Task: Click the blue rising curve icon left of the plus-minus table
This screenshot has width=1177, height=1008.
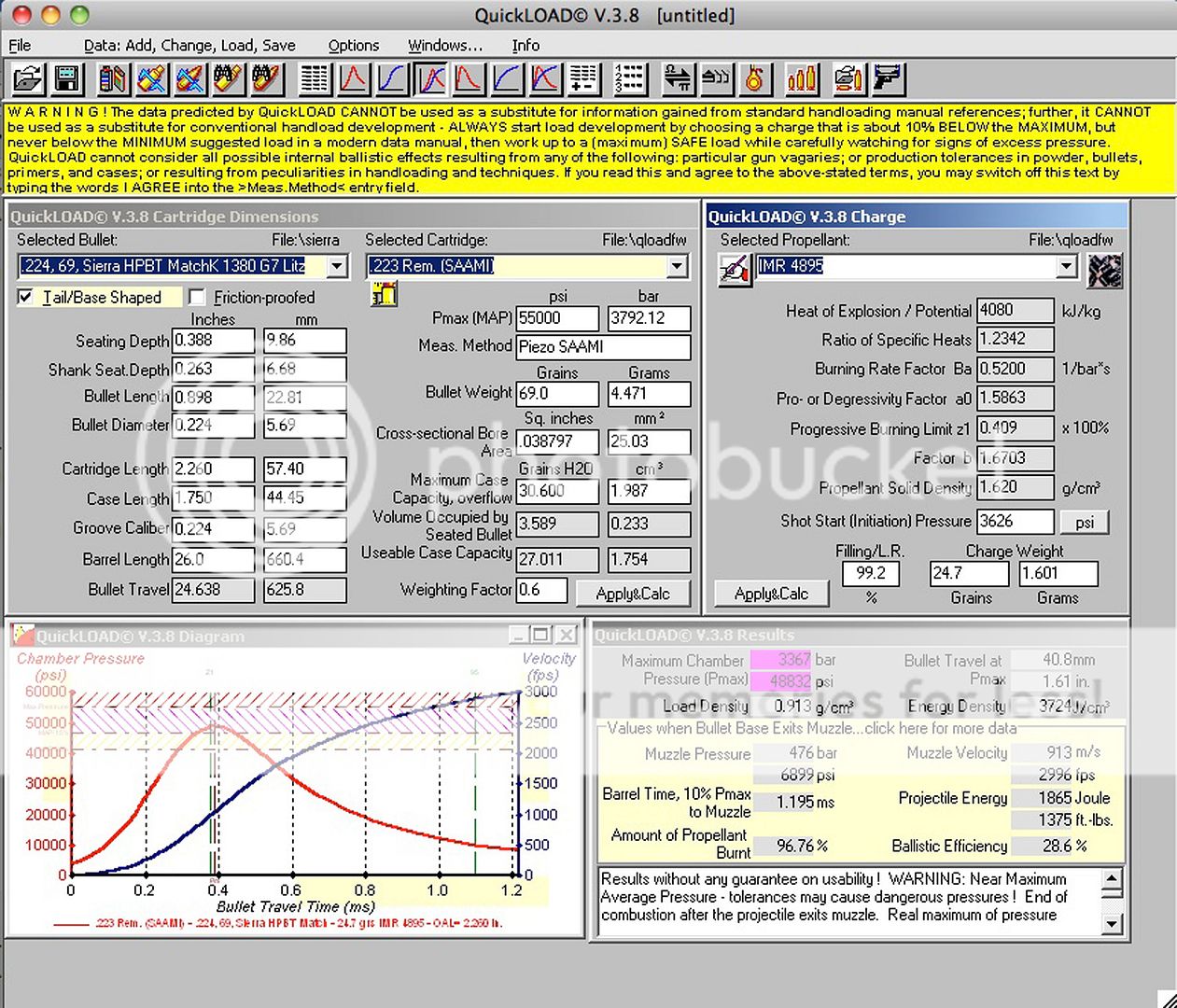Action: tap(507, 78)
